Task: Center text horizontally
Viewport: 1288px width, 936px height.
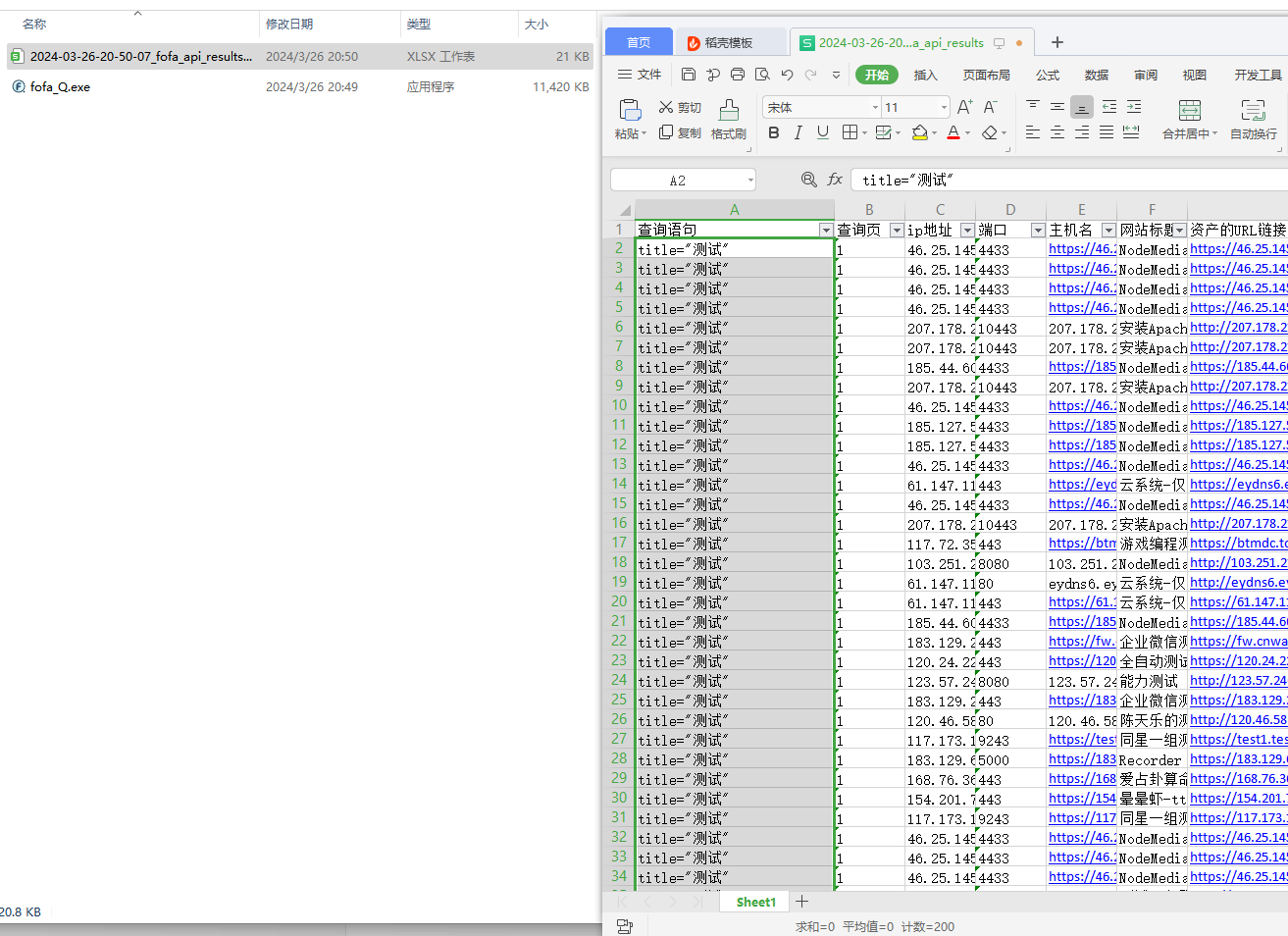Action: [x=1057, y=132]
